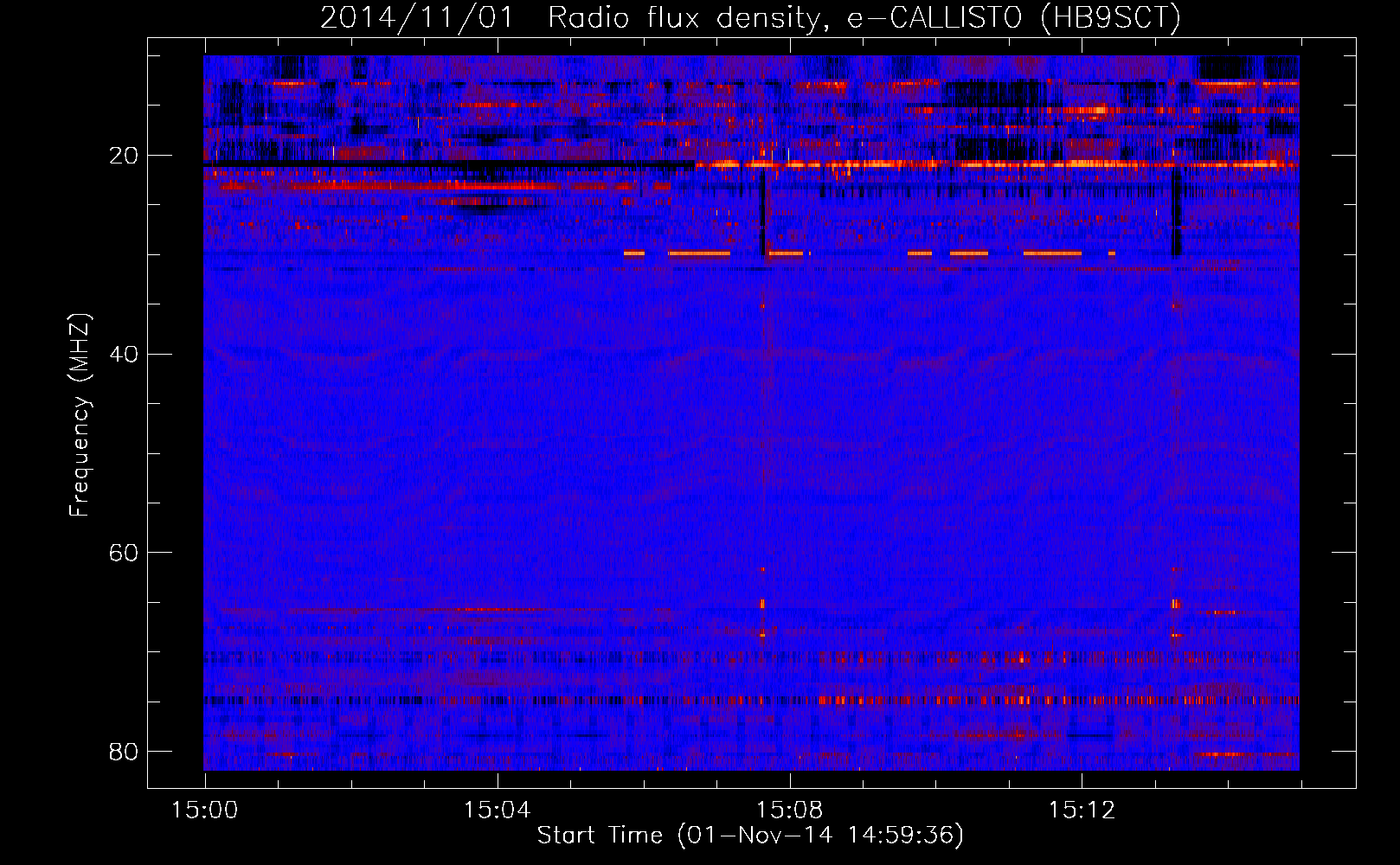Click the plot title 'Radio flux density, e-CALLISTO (HB9SCT)'
1400x865 pixels.
click(x=864, y=17)
